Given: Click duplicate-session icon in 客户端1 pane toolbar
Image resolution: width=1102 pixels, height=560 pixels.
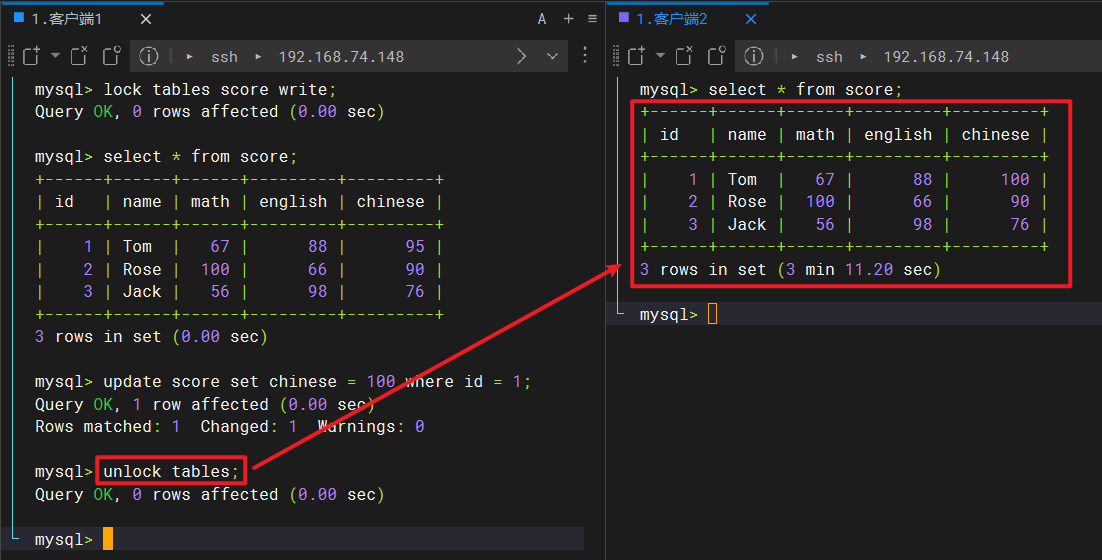Looking at the screenshot, I should (x=111, y=56).
